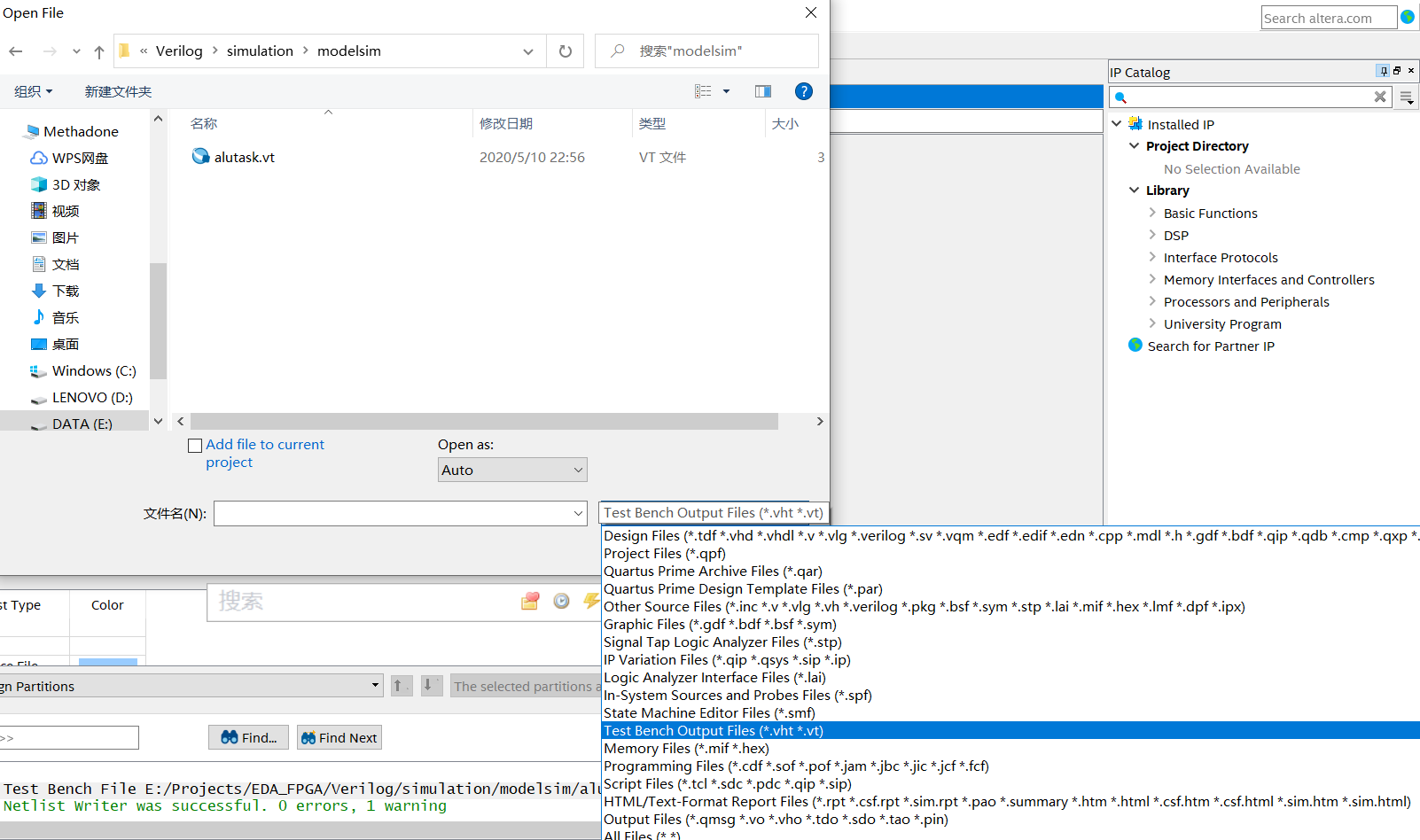Click the clock history icon near the search field
This screenshot has width=1420, height=840.
click(561, 601)
